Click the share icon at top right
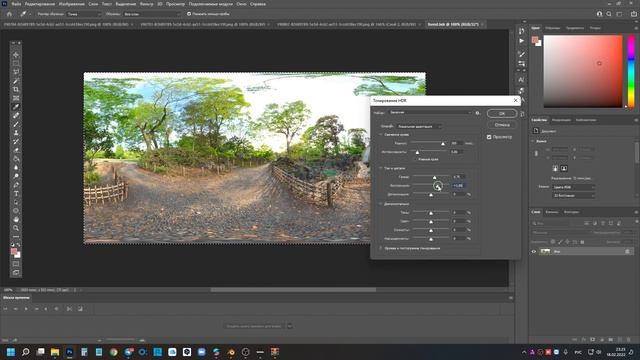Viewport: 640px width, 360px height. pos(634,14)
